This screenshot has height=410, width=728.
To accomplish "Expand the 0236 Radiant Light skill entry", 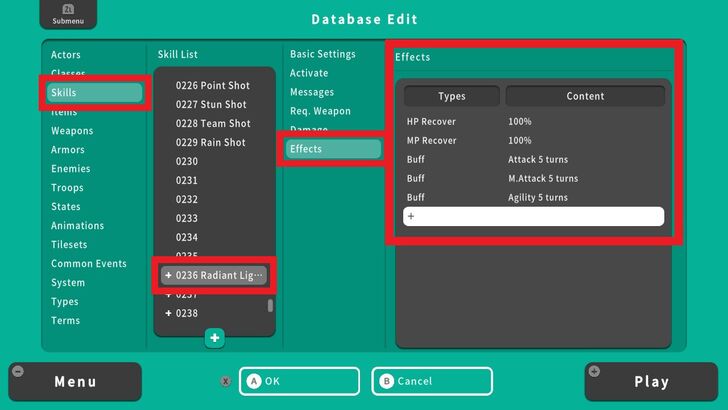I will (x=168, y=275).
